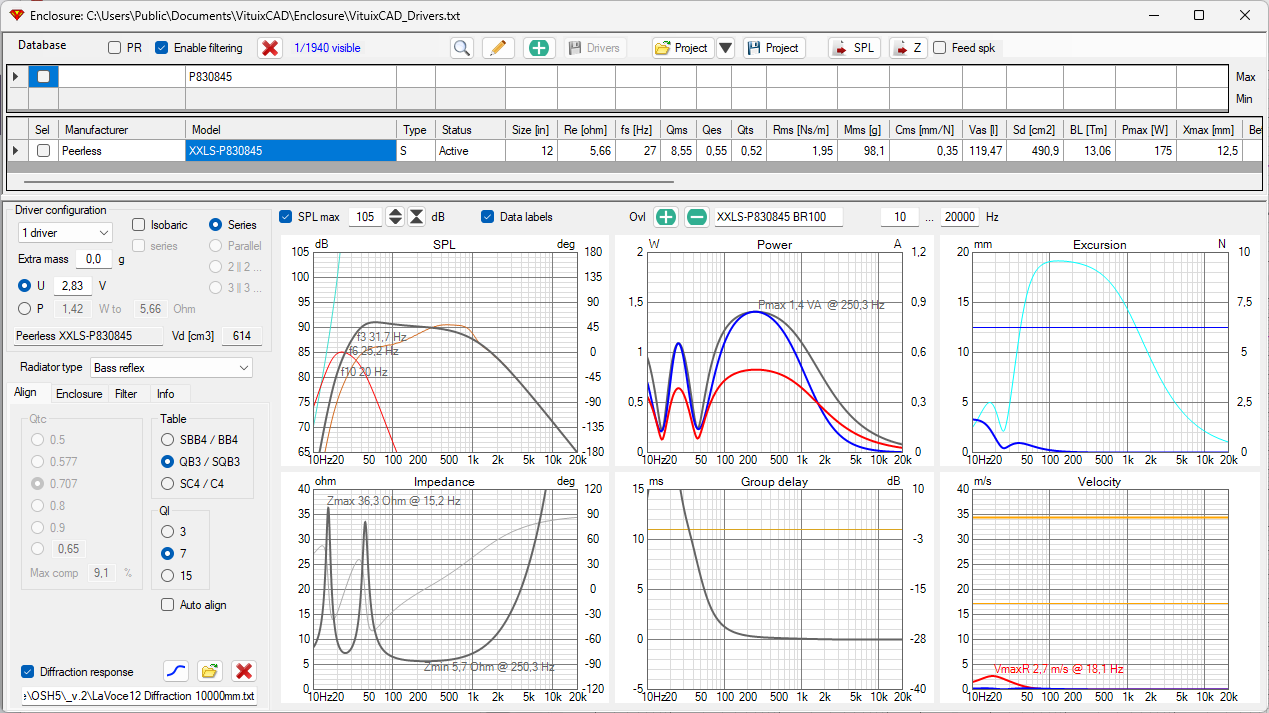Image resolution: width=1269 pixels, height=713 pixels.
Task: Select the U voltage radio button
Action: [x=25, y=286]
